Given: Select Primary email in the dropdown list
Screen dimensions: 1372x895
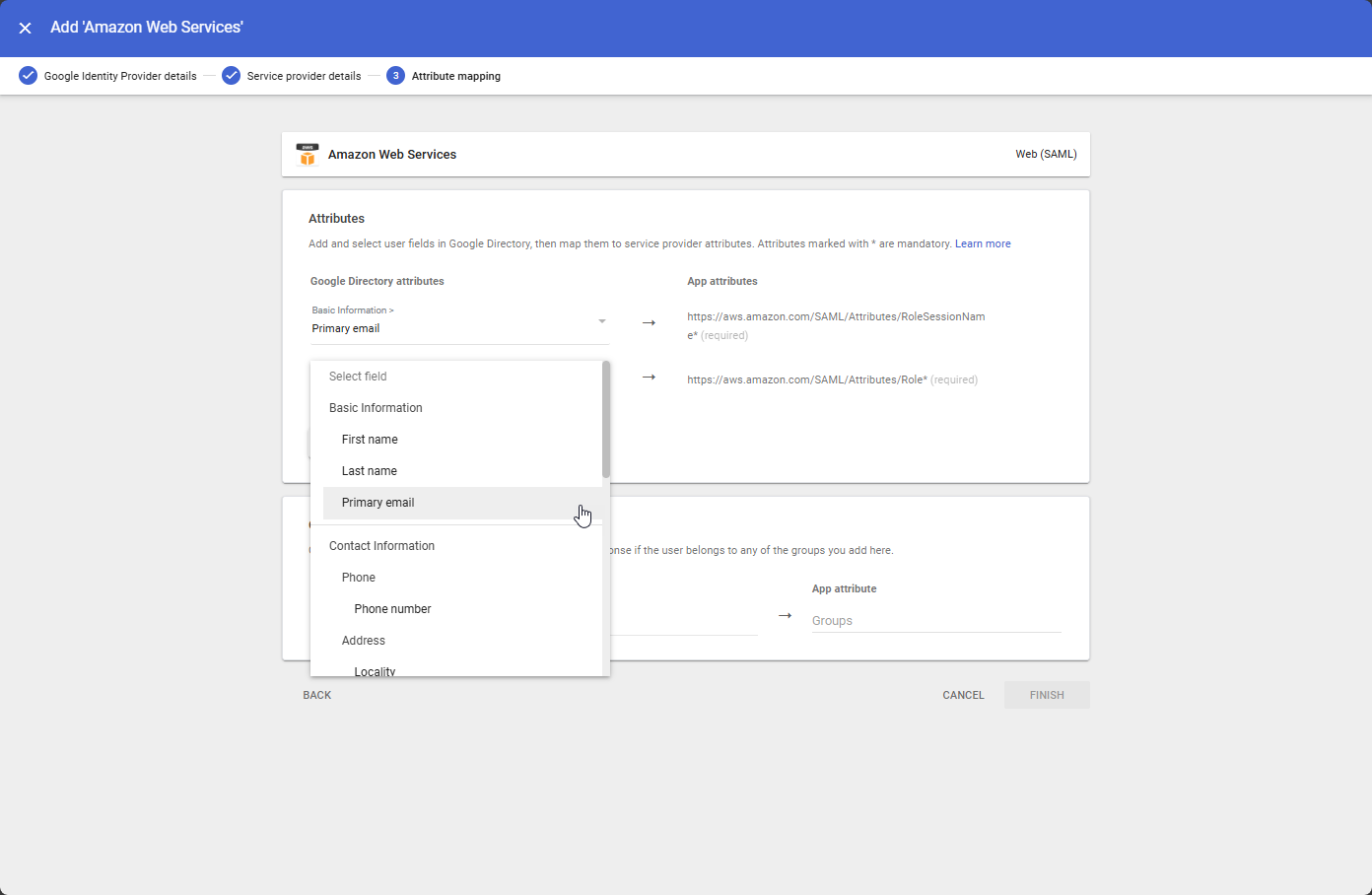Looking at the screenshot, I should tap(462, 503).
